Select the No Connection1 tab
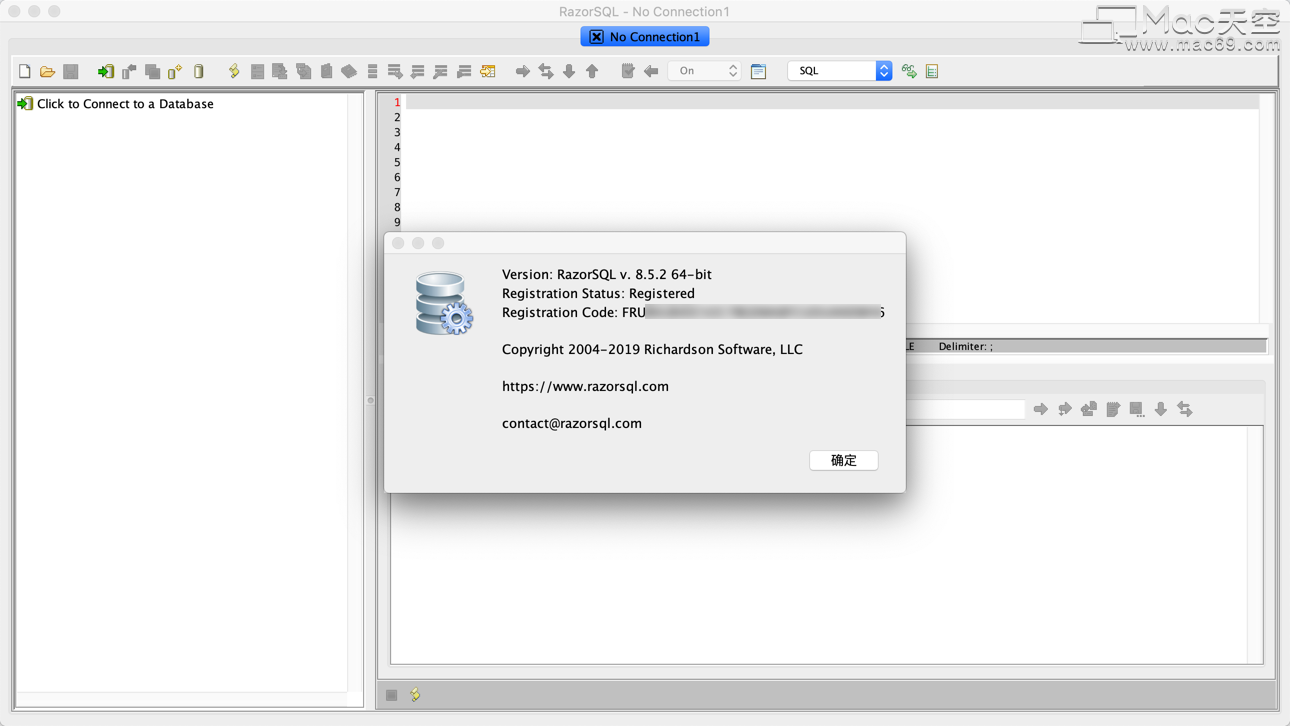Image resolution: width=1290 pixels, height=726 pixels. 645,37
